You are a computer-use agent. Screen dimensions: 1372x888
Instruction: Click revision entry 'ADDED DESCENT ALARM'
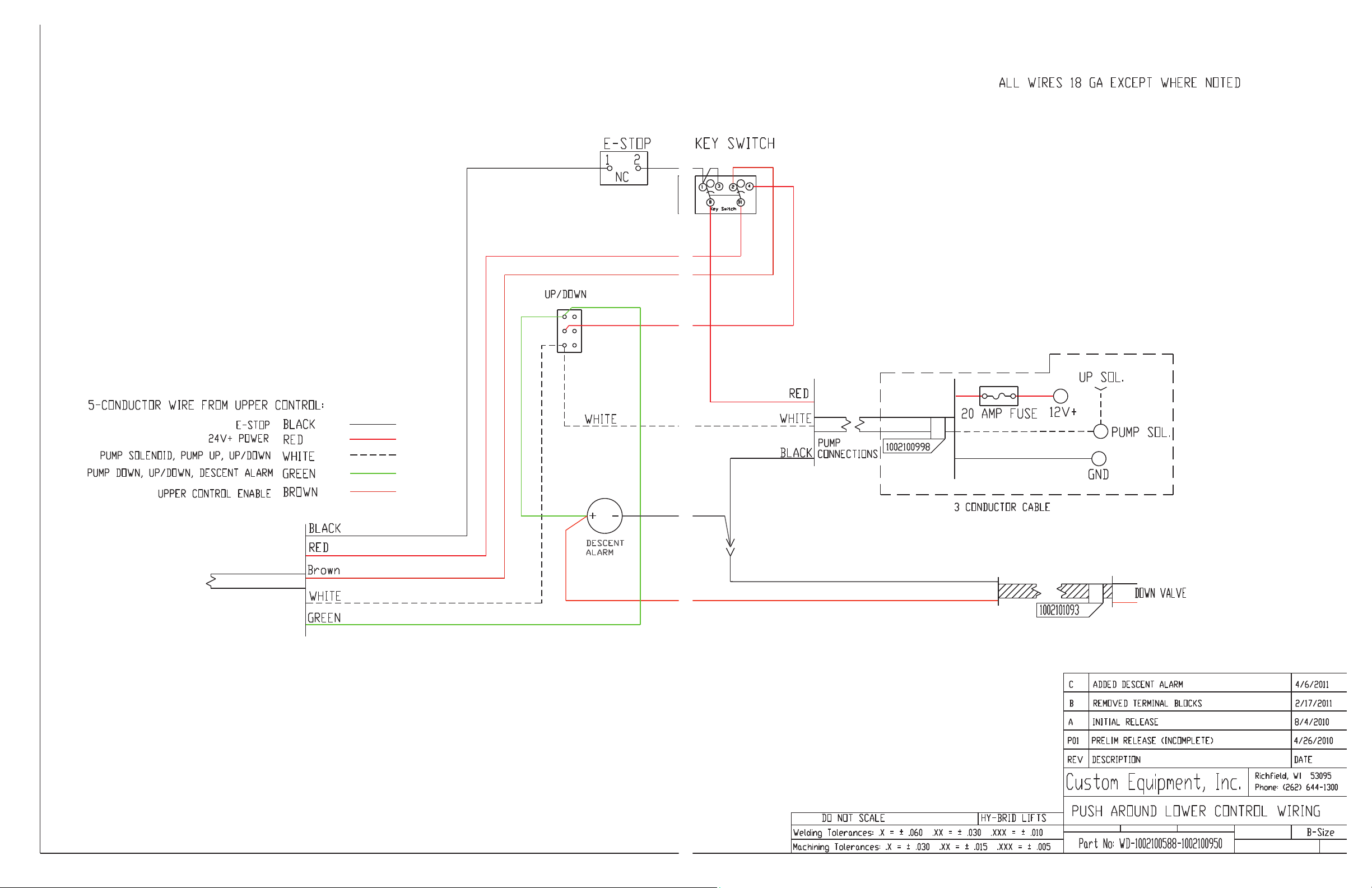(1137, 685)
